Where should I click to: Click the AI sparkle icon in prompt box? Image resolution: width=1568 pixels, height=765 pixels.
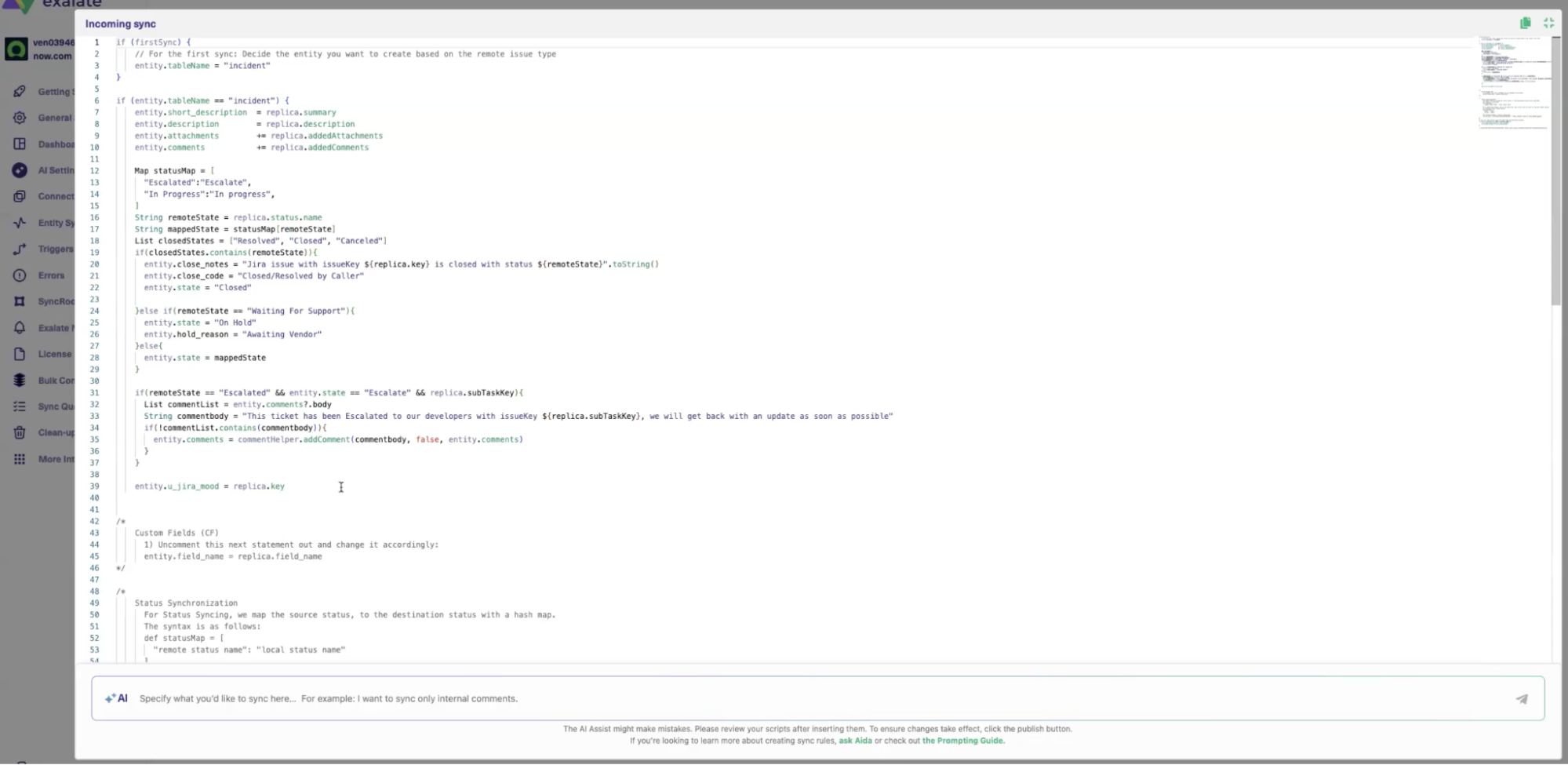tap(116, 698)
